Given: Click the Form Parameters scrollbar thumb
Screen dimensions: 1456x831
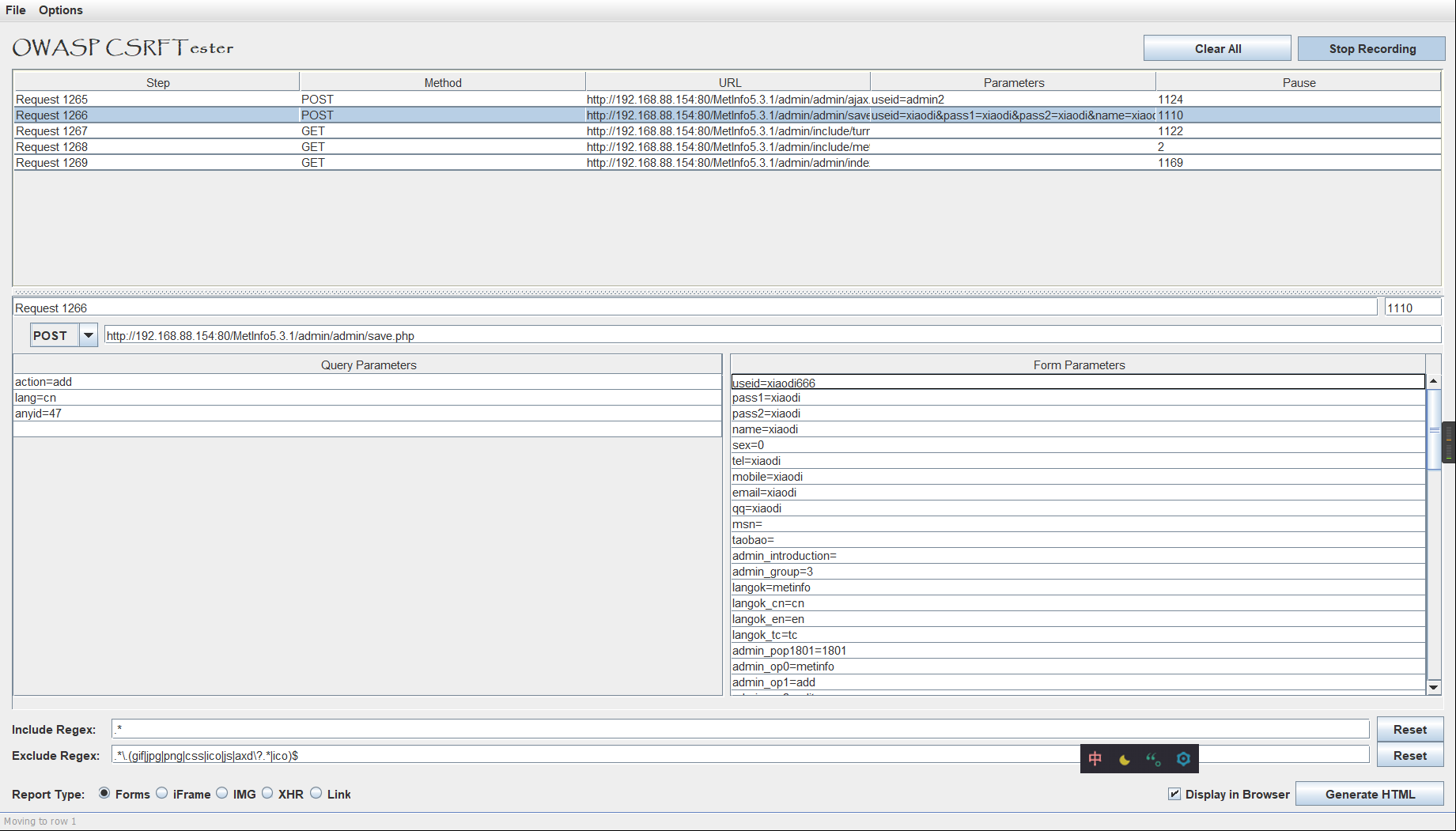Looking at the screenshot, I should (x=1433, y=429).
